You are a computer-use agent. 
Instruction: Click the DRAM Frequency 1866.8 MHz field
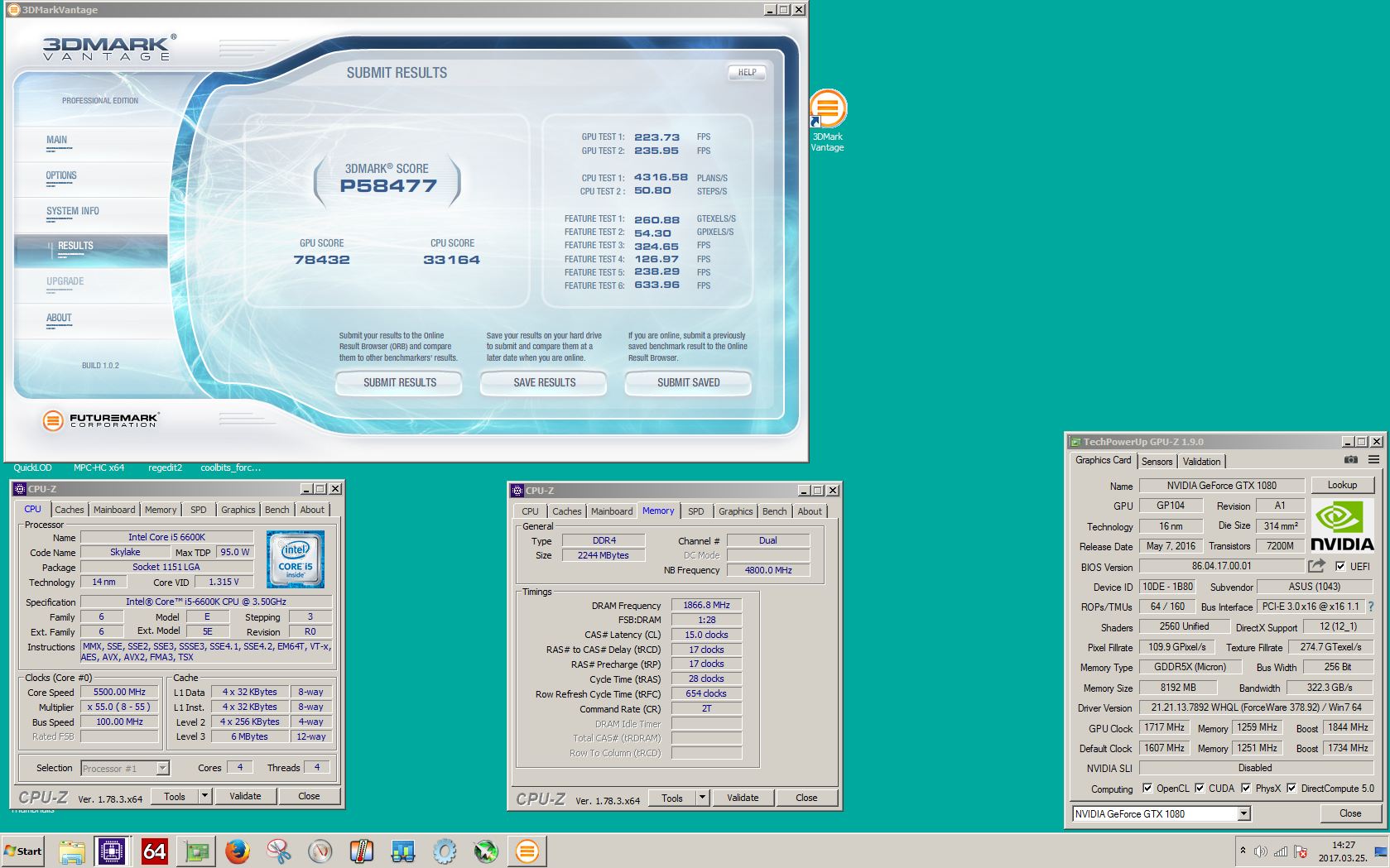[x=706, y=605]
